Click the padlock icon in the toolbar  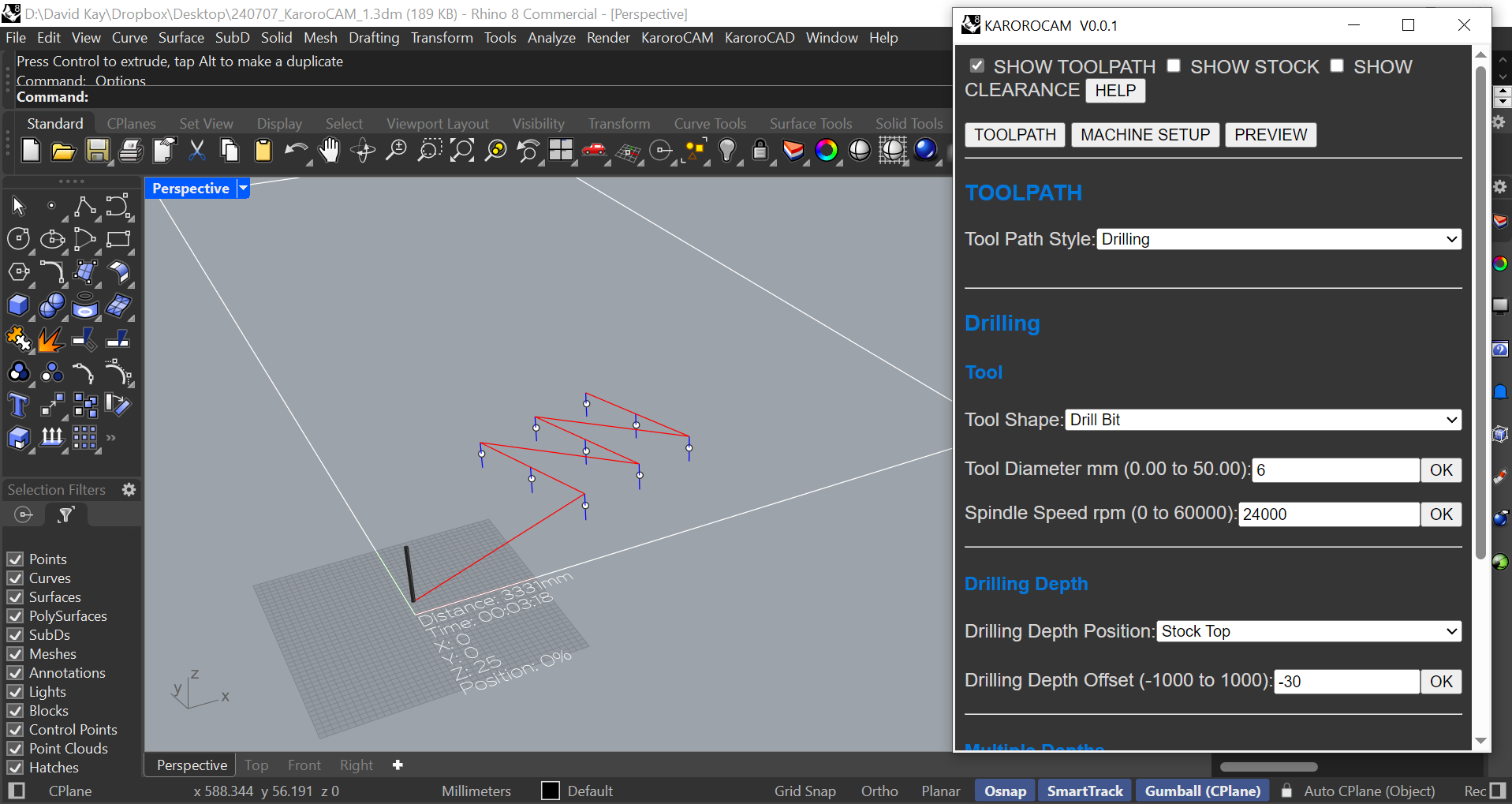coord(760,150)
